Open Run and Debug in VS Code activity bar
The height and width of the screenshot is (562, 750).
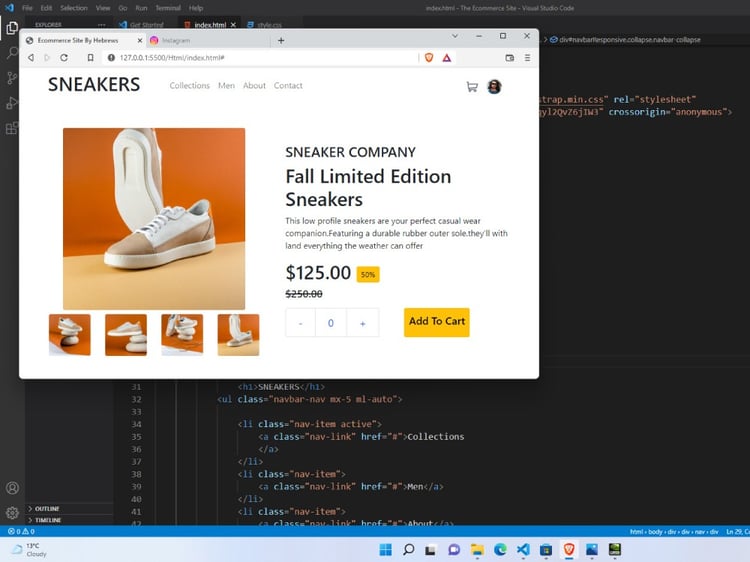12,103
